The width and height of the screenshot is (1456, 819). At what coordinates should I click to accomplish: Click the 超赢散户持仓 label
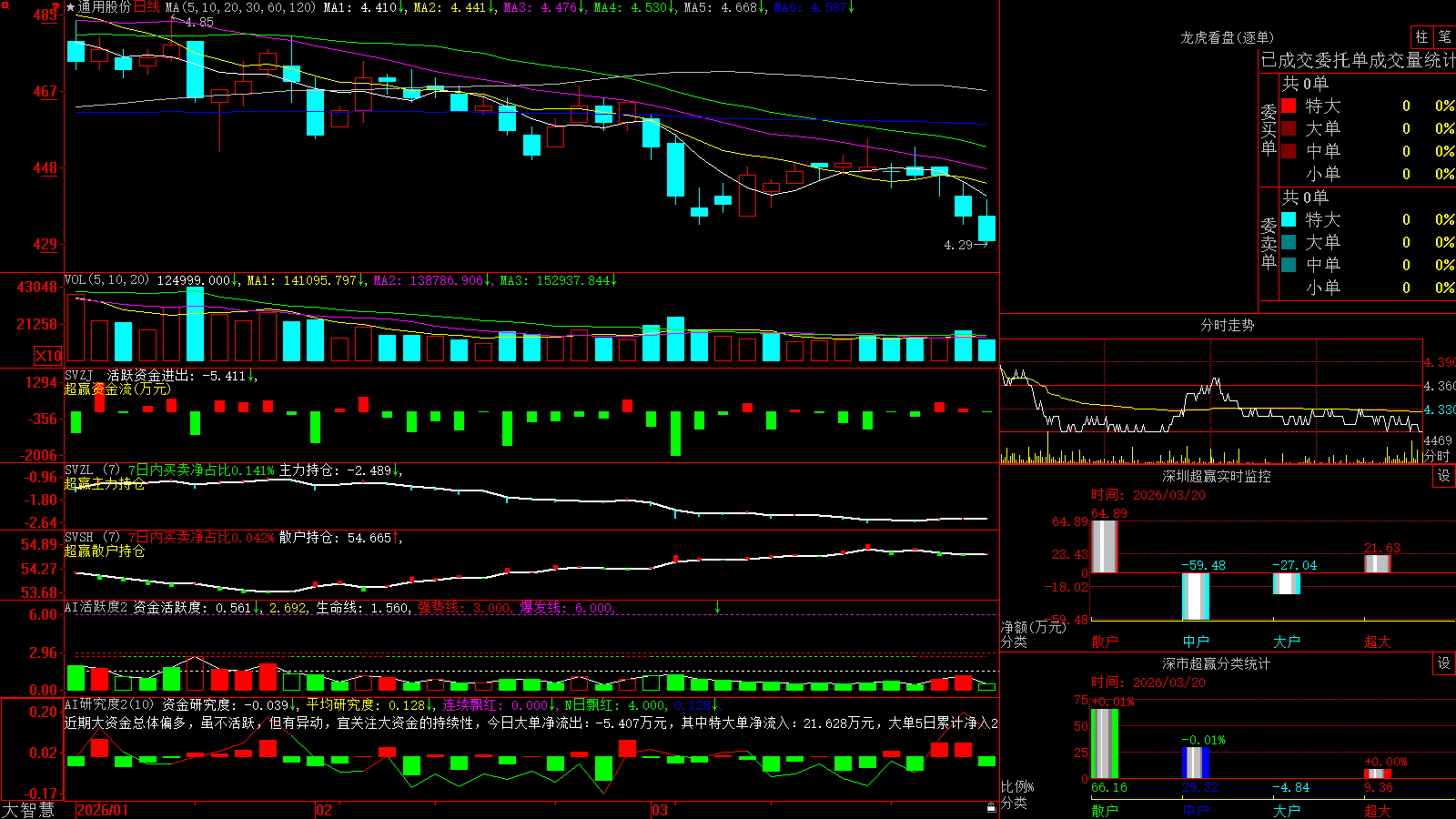(x=105, y=551)
